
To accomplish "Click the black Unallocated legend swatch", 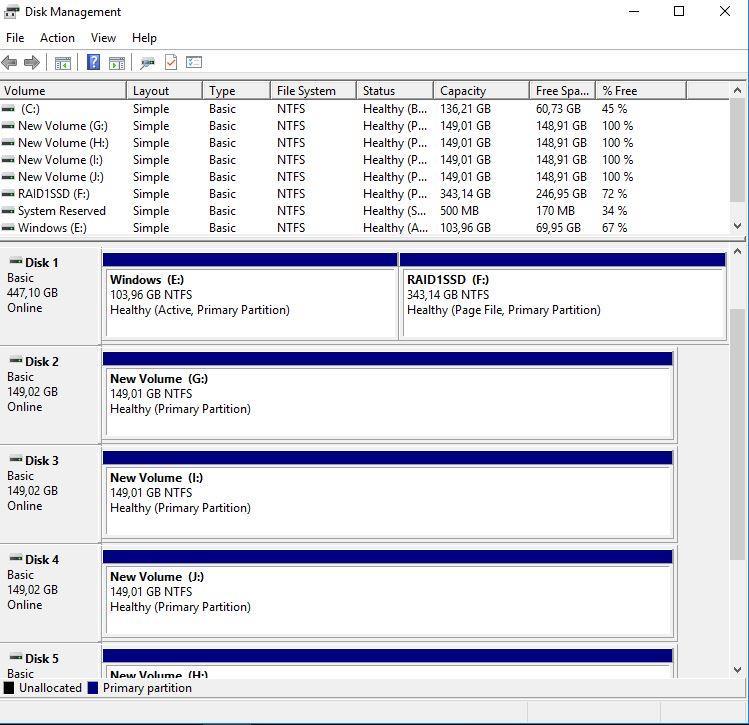I will pos(9,688).
